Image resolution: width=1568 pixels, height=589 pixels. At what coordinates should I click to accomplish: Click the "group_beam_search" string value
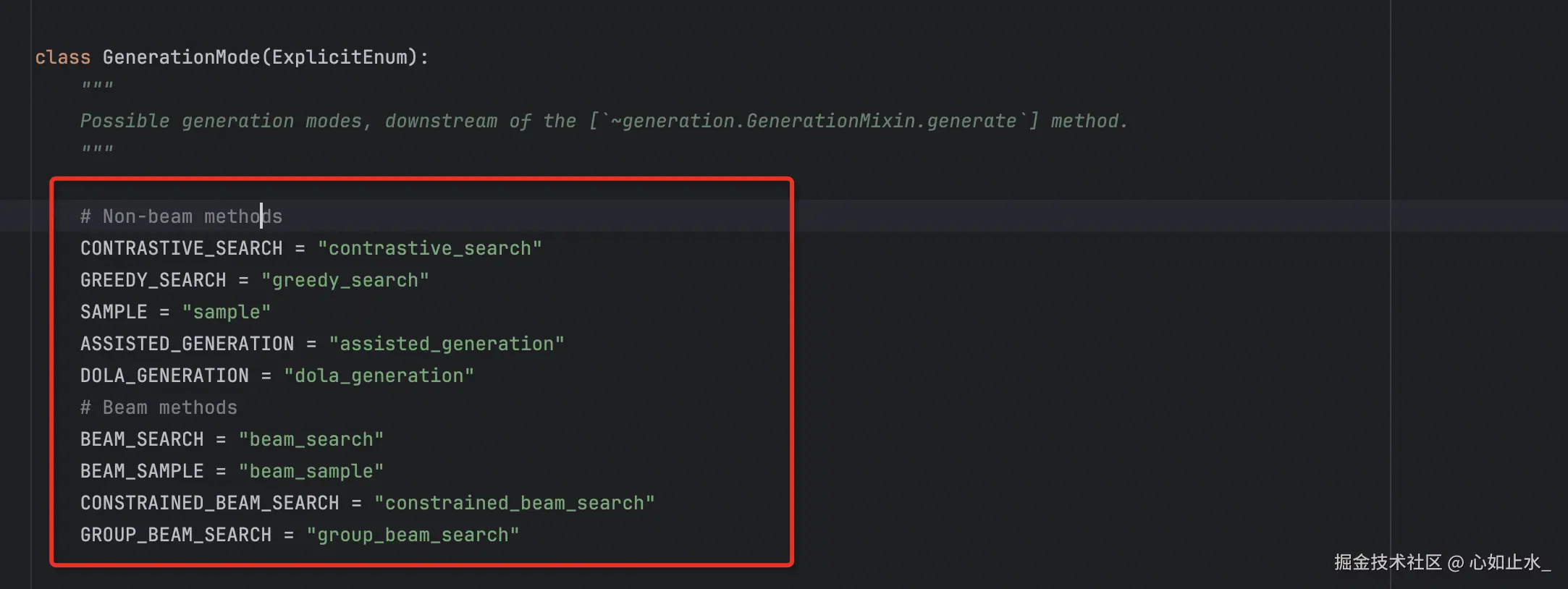(413, 535)
